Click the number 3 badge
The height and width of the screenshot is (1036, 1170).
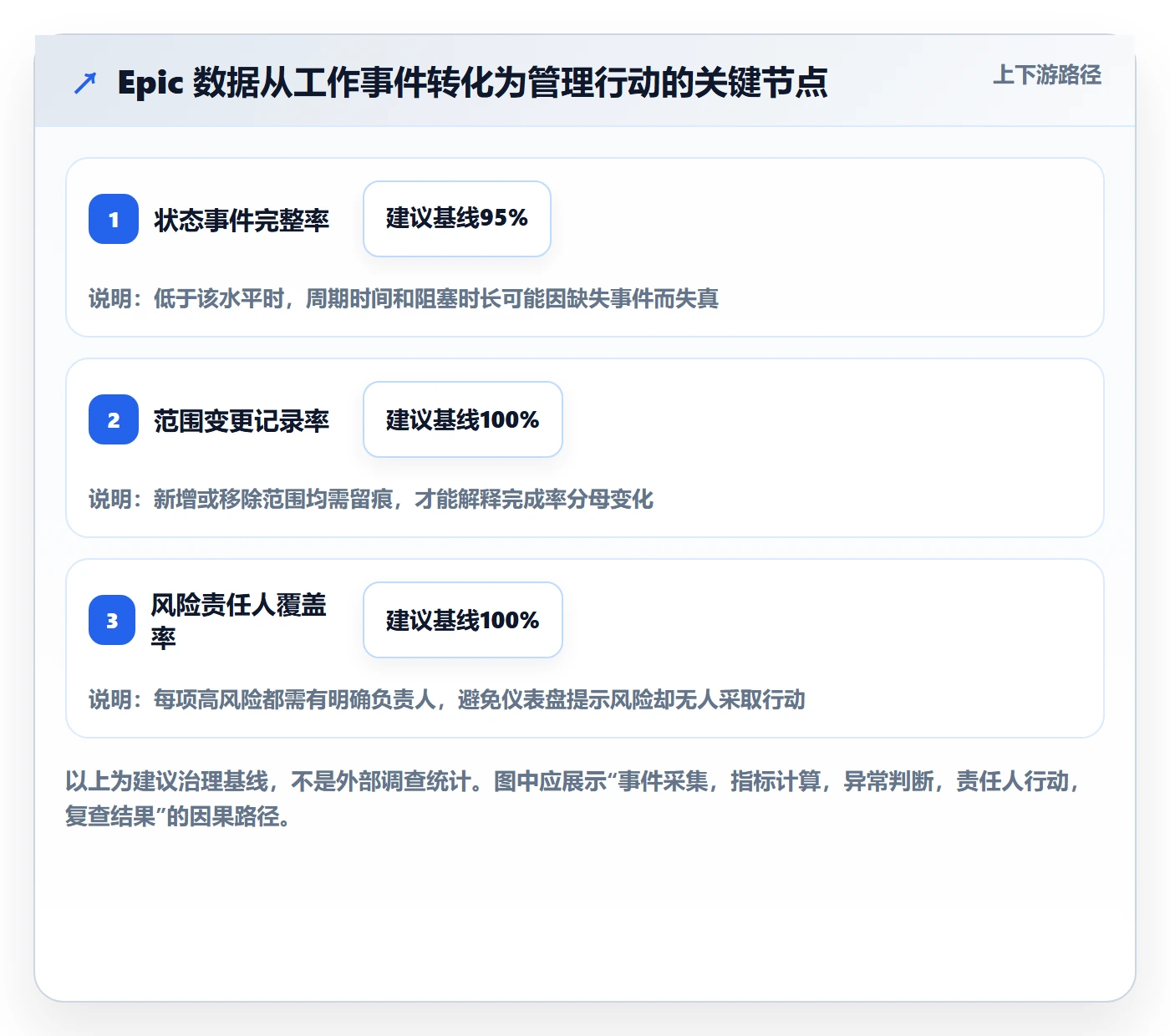[112, 620]
